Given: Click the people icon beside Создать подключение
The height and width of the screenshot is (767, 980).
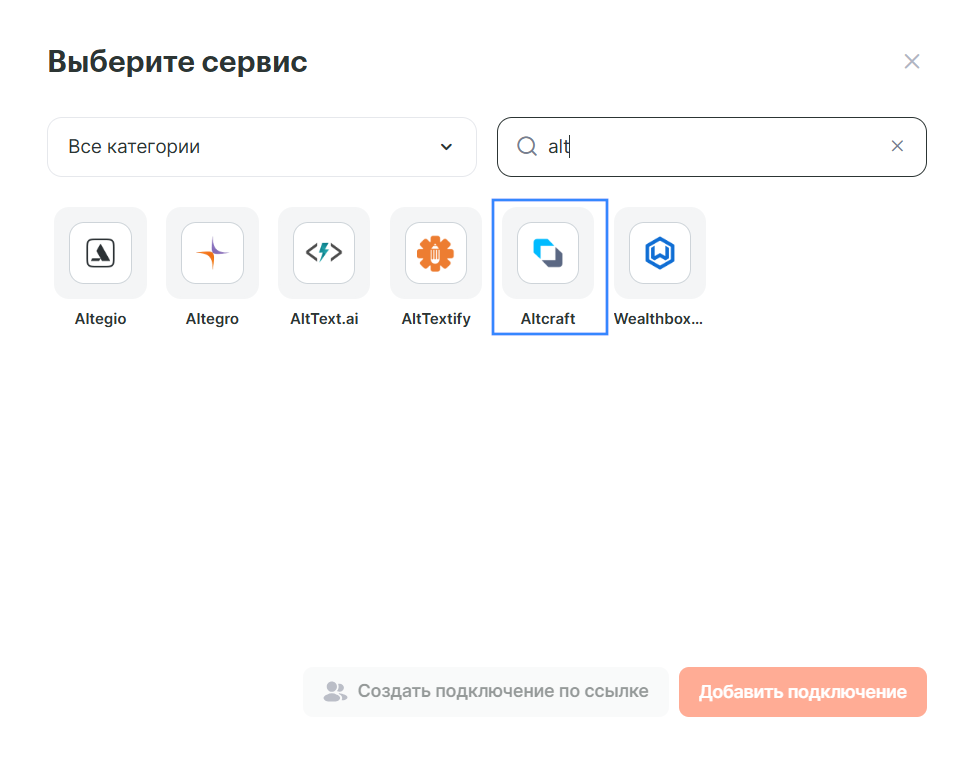Looking at the screenshot, I should [x=335, y=692].
